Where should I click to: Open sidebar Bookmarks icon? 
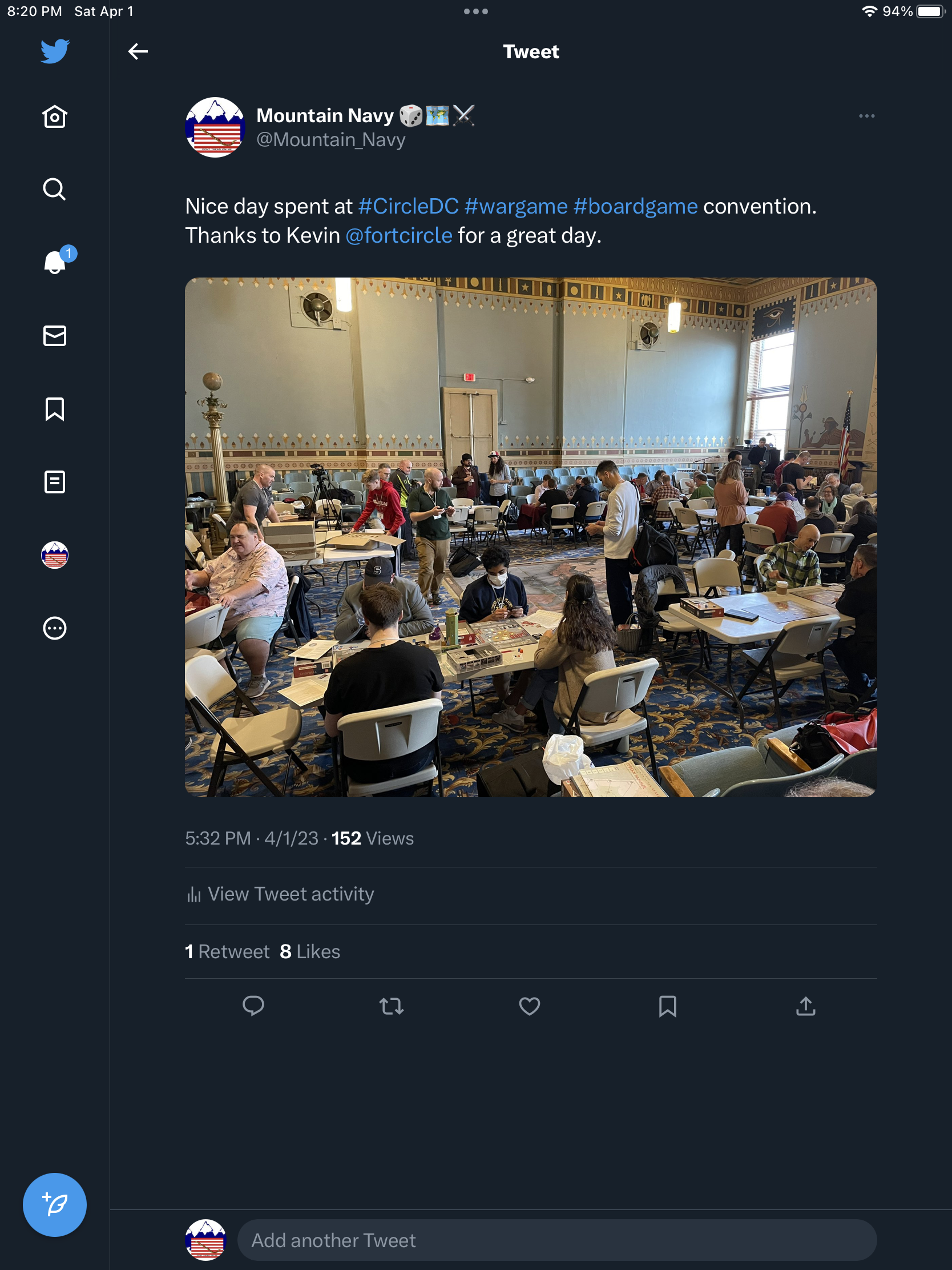click(x=55, y=409)
